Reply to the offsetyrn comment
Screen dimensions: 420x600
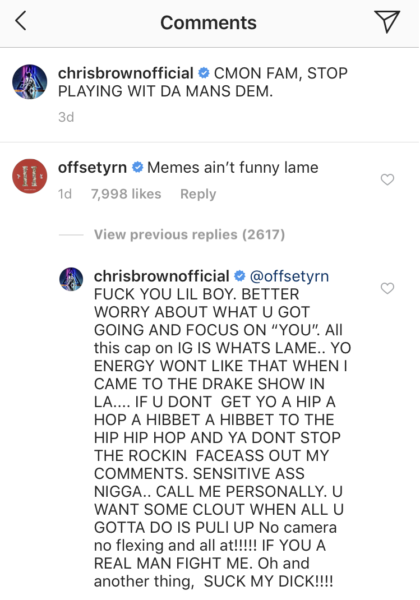click(x=198, y=194)
